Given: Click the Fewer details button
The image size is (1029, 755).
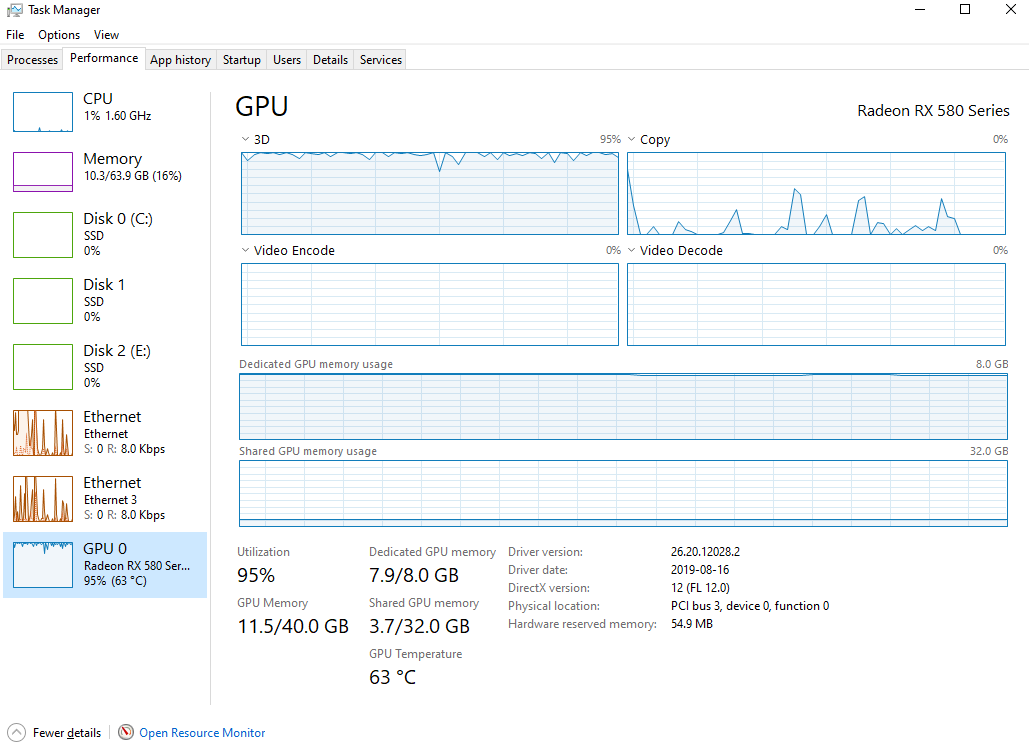Looking at the screenshot, I should pos(54,732).
